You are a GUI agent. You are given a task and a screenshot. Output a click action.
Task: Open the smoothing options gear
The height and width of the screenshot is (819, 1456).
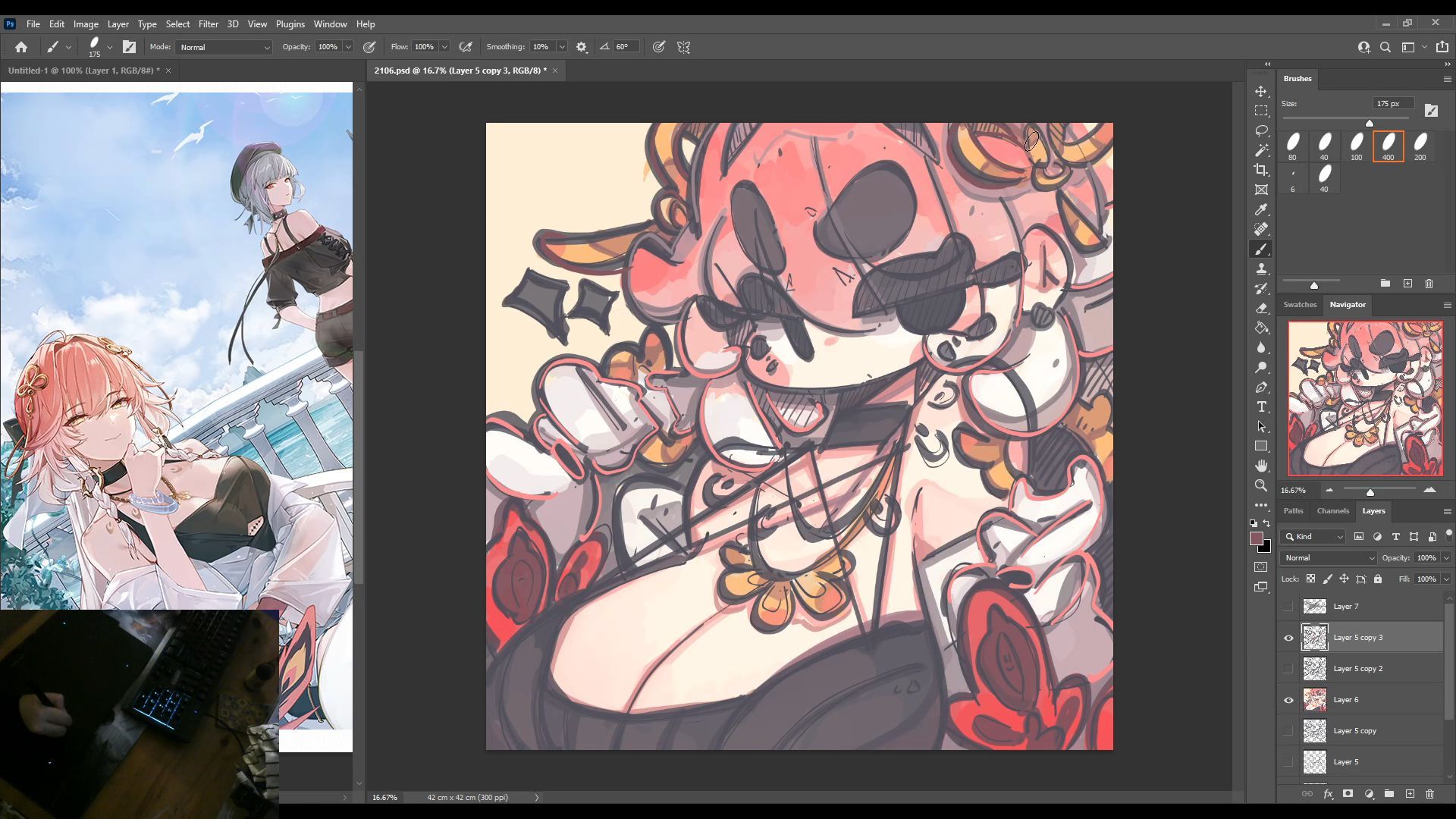(582, 47)
